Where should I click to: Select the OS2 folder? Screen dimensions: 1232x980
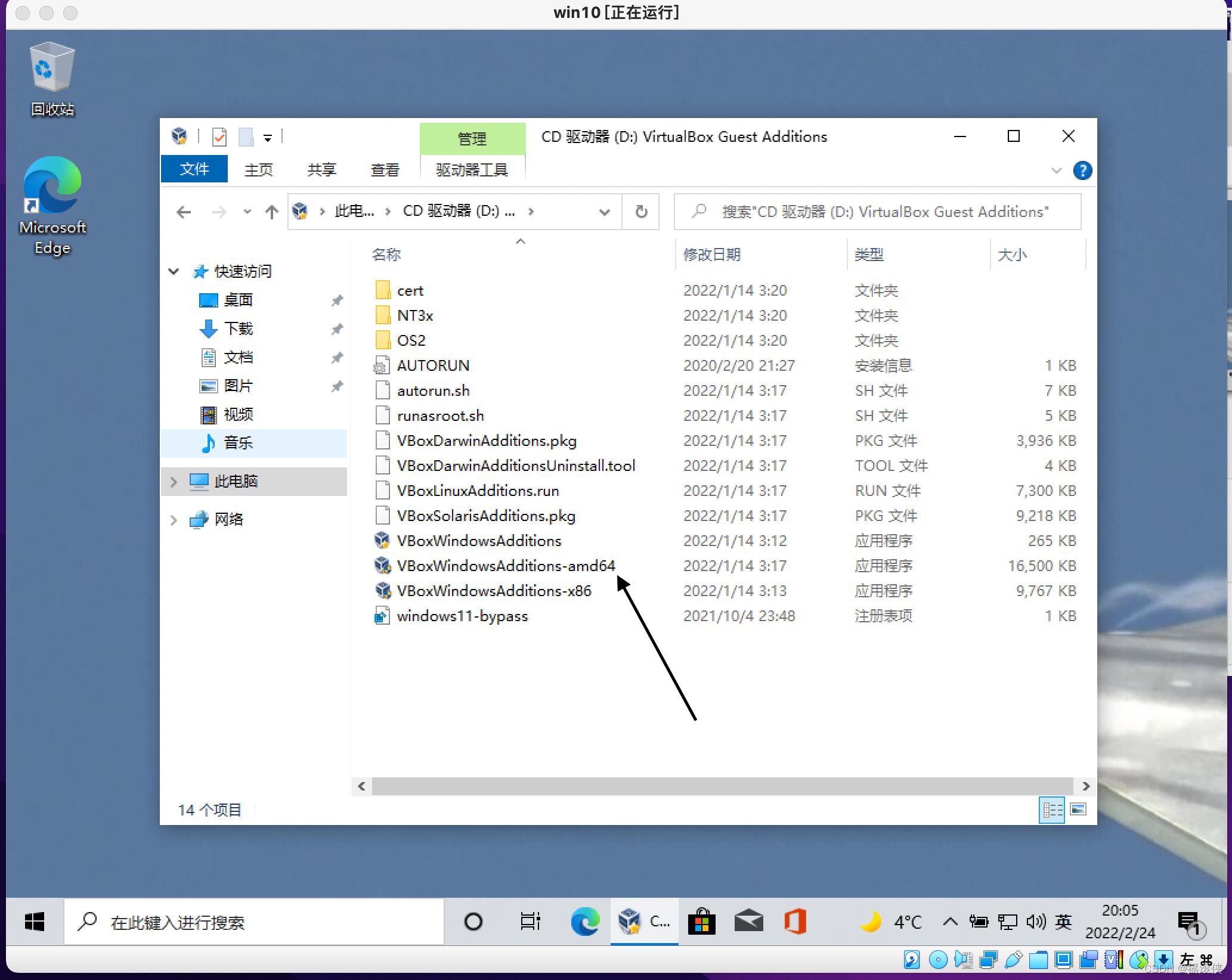point(411,341)
